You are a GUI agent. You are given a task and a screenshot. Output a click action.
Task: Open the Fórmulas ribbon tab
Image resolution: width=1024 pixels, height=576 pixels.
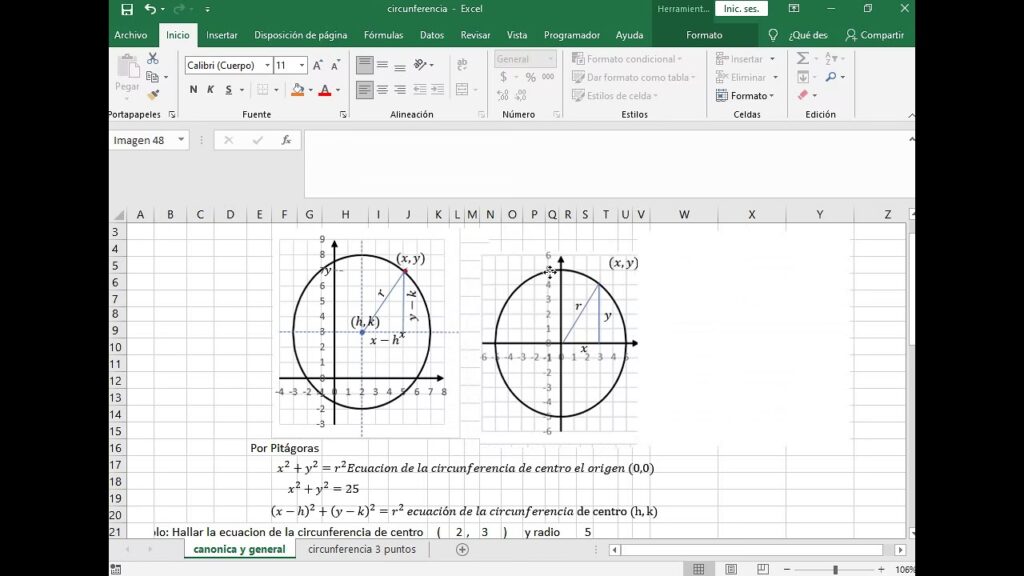(x=383, y=35)
